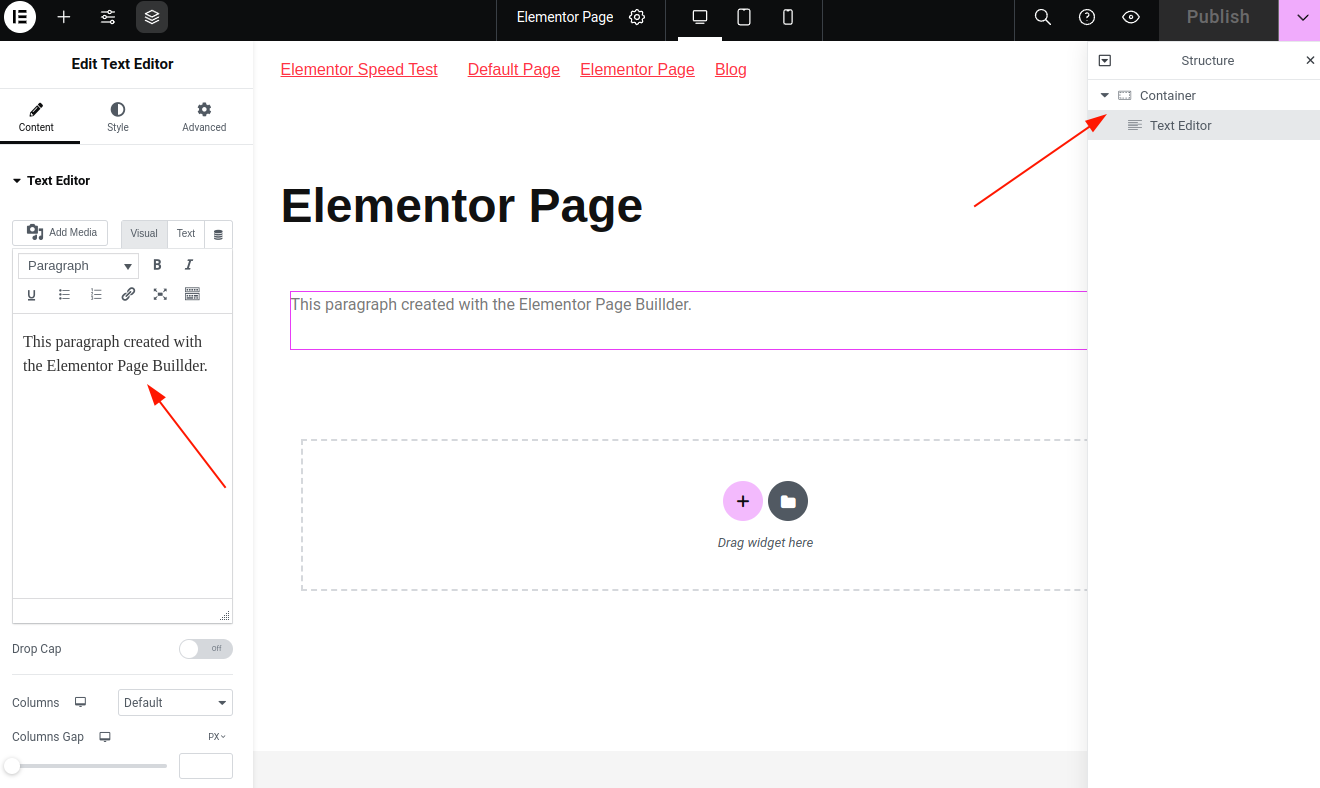Open the Elementor Page nav link

tap(637, 70)
